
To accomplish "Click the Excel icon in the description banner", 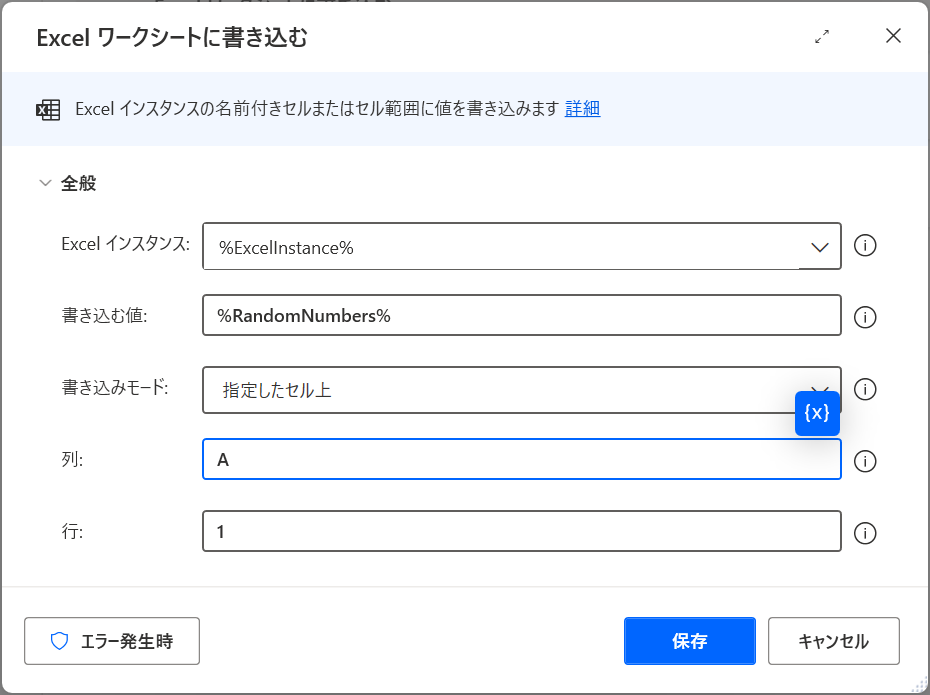I will 48,109.
